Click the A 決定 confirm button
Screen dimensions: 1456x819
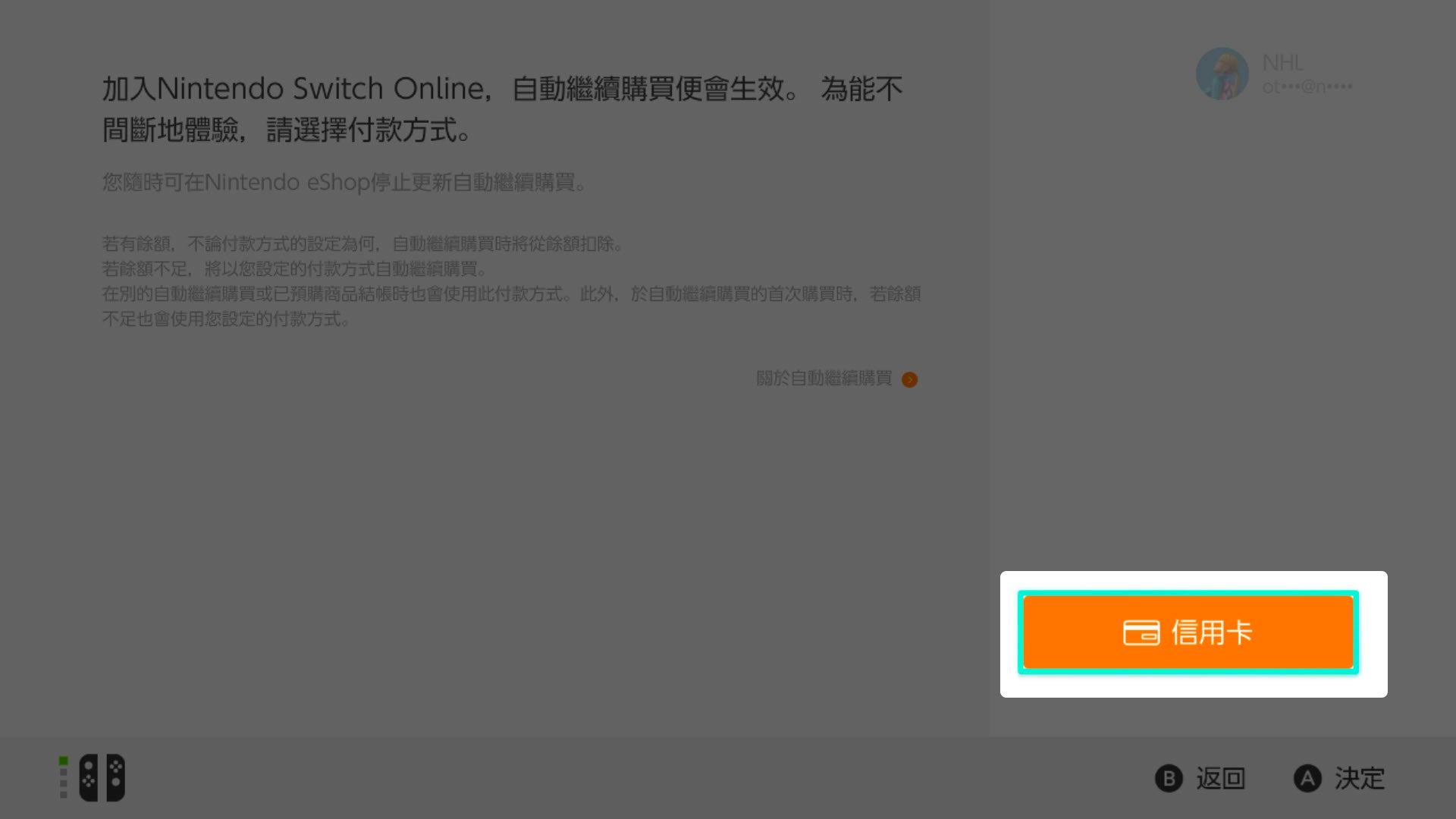1339,778
